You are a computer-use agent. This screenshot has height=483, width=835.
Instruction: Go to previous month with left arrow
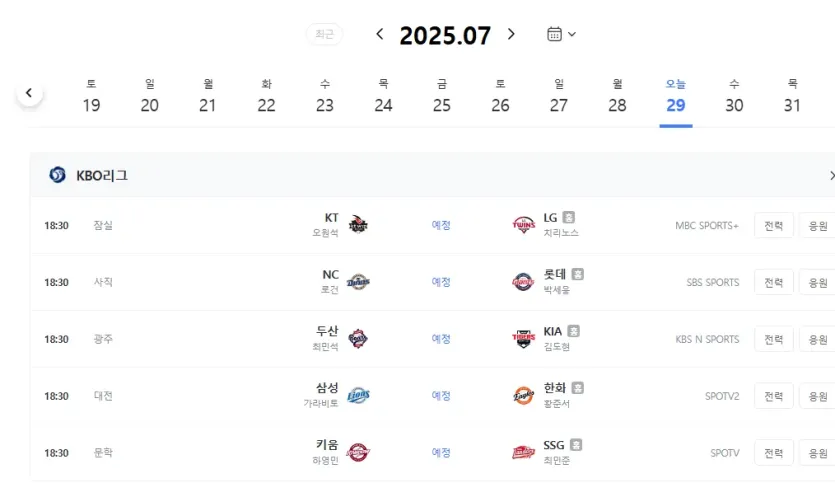click(x=380, y=34)
